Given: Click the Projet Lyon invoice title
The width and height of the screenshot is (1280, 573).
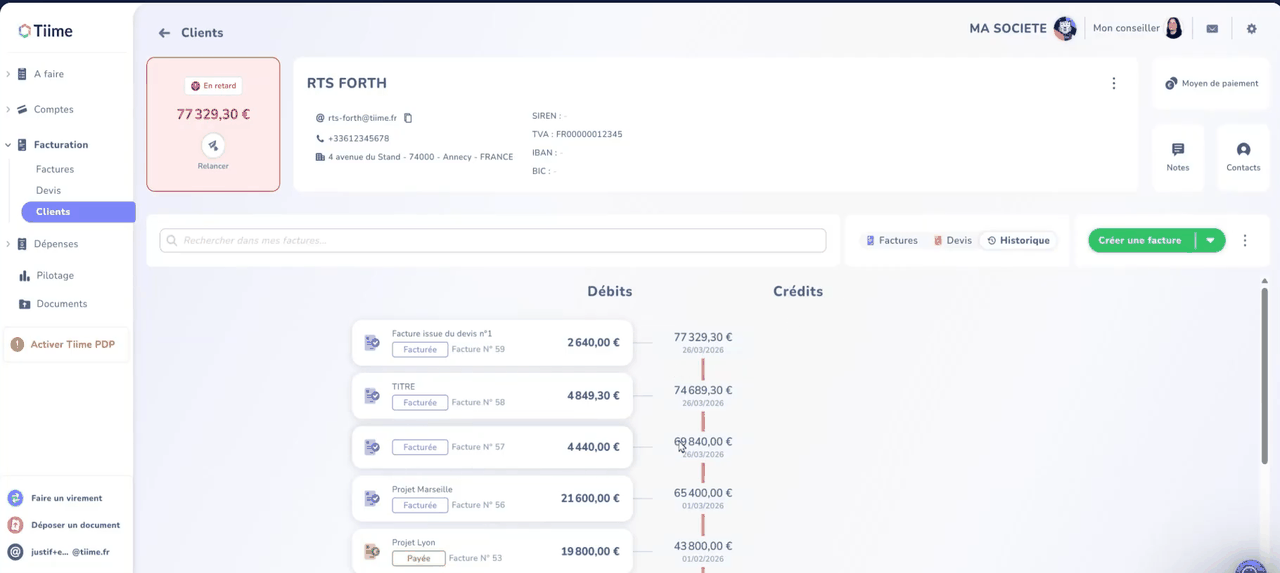Looking at the screenshot, I should 414,543.
